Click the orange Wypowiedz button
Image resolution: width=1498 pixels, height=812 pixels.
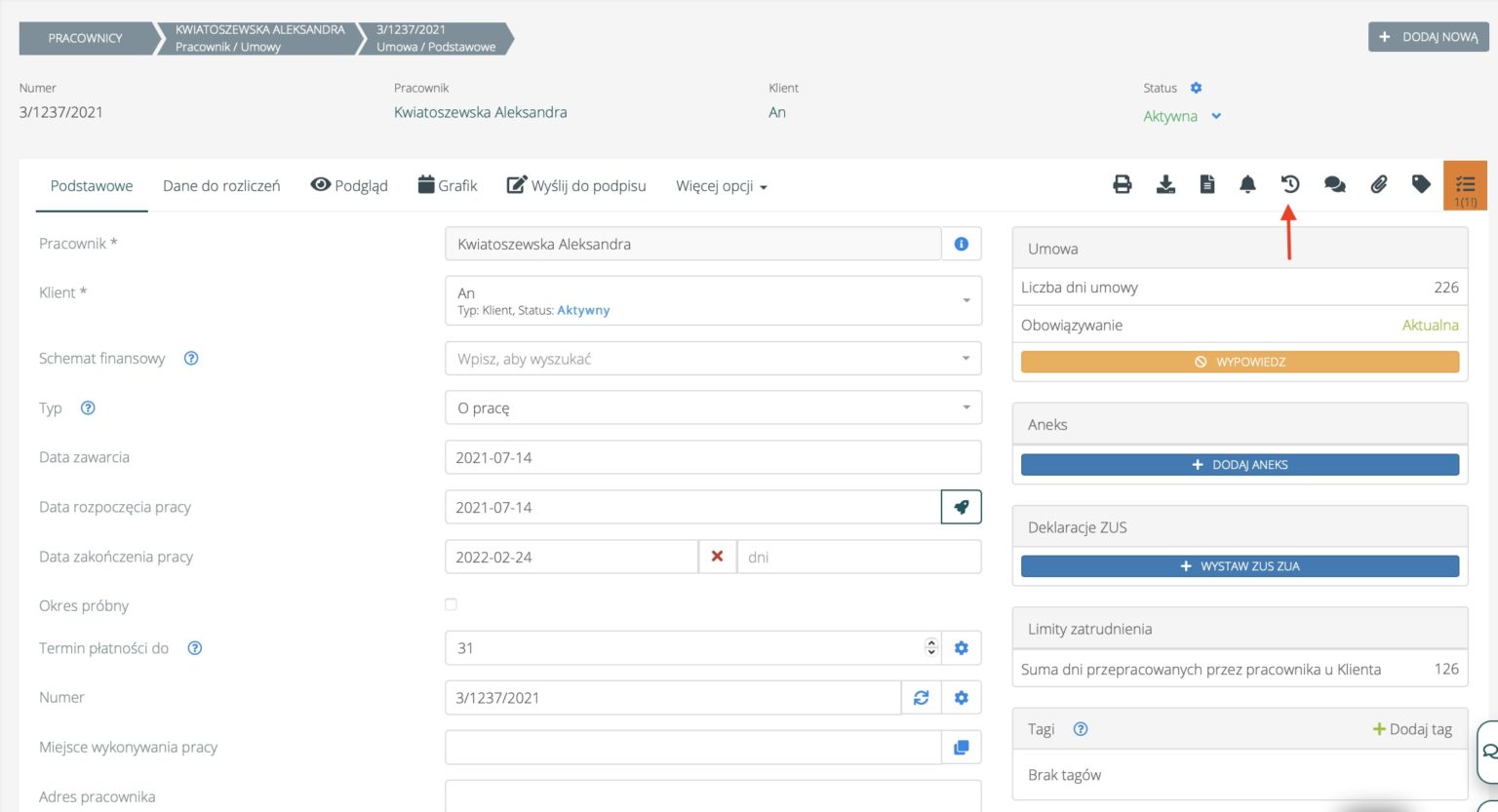click(x=1240, y=362)
